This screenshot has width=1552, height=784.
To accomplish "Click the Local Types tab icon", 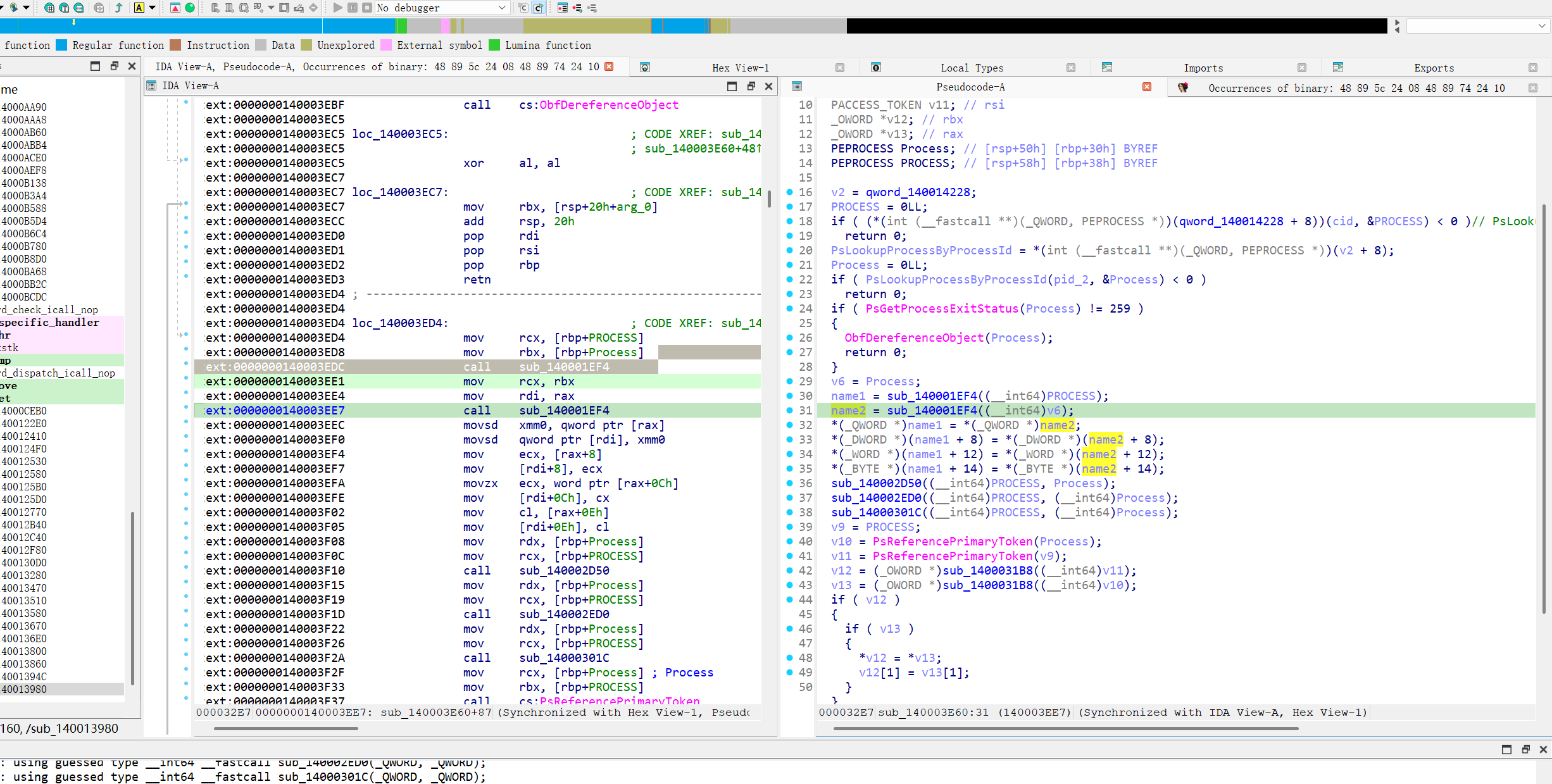I will pyautogui.click(x=876, y=68).
